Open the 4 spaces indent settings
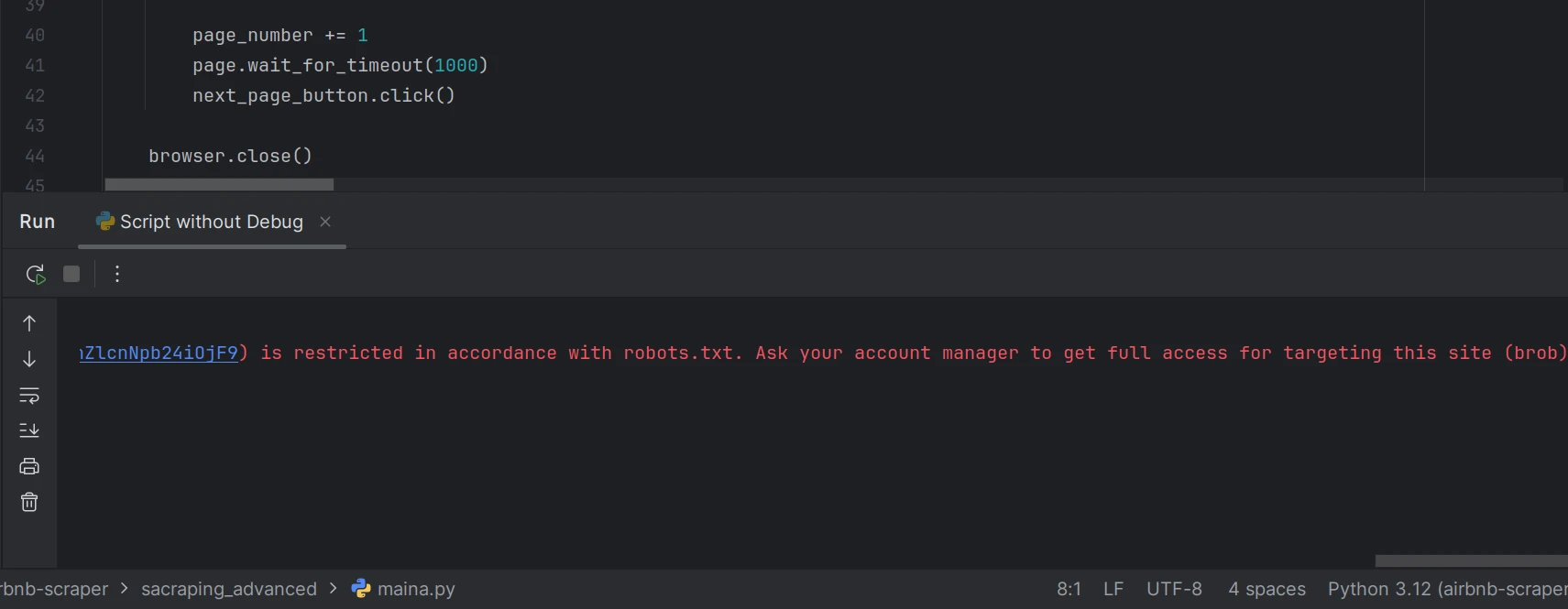Viewport: 1568px width, 609px height. click(1266, 589)
